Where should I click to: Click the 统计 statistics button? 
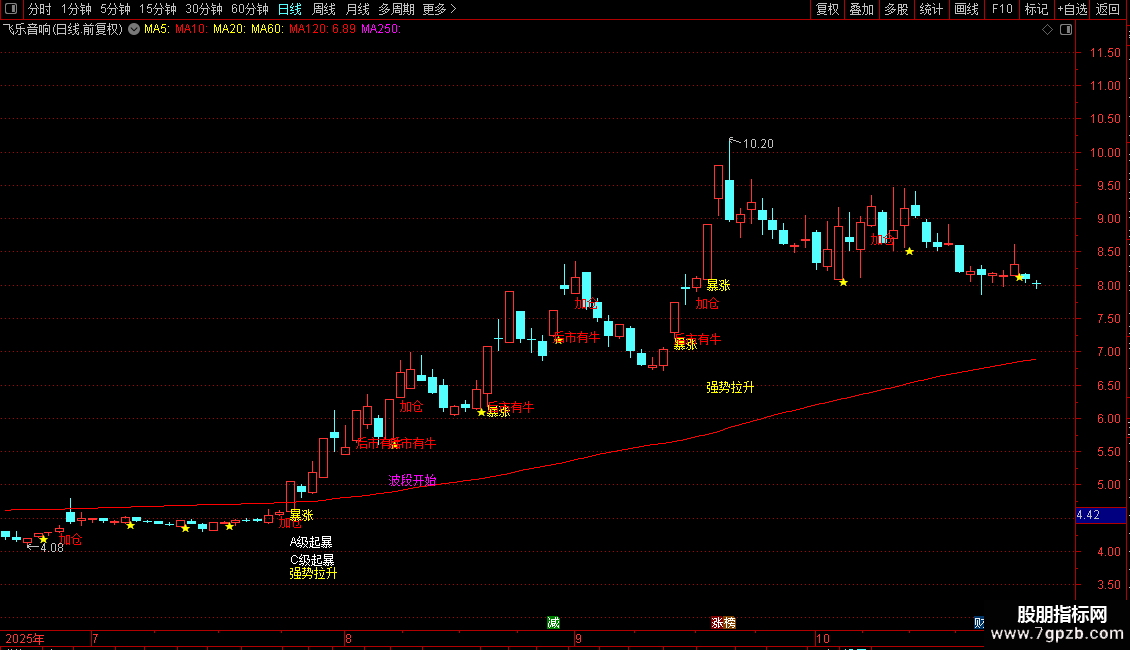(930, 9)
